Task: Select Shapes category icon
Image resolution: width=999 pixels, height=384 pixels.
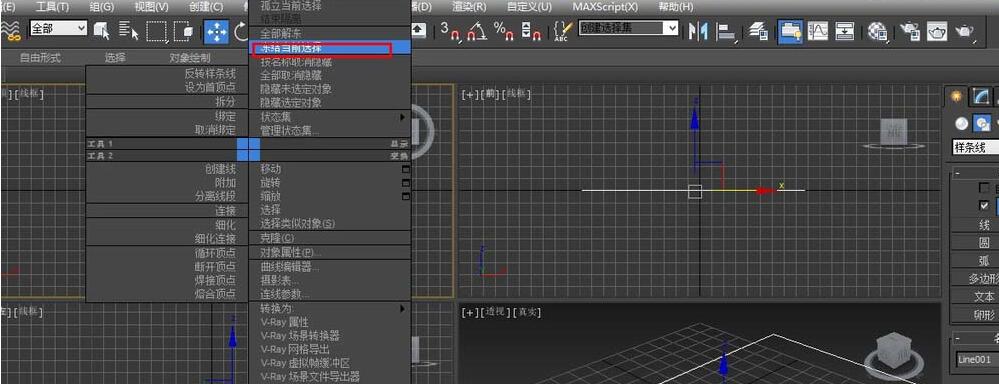Action: click(x=983, y=123)
